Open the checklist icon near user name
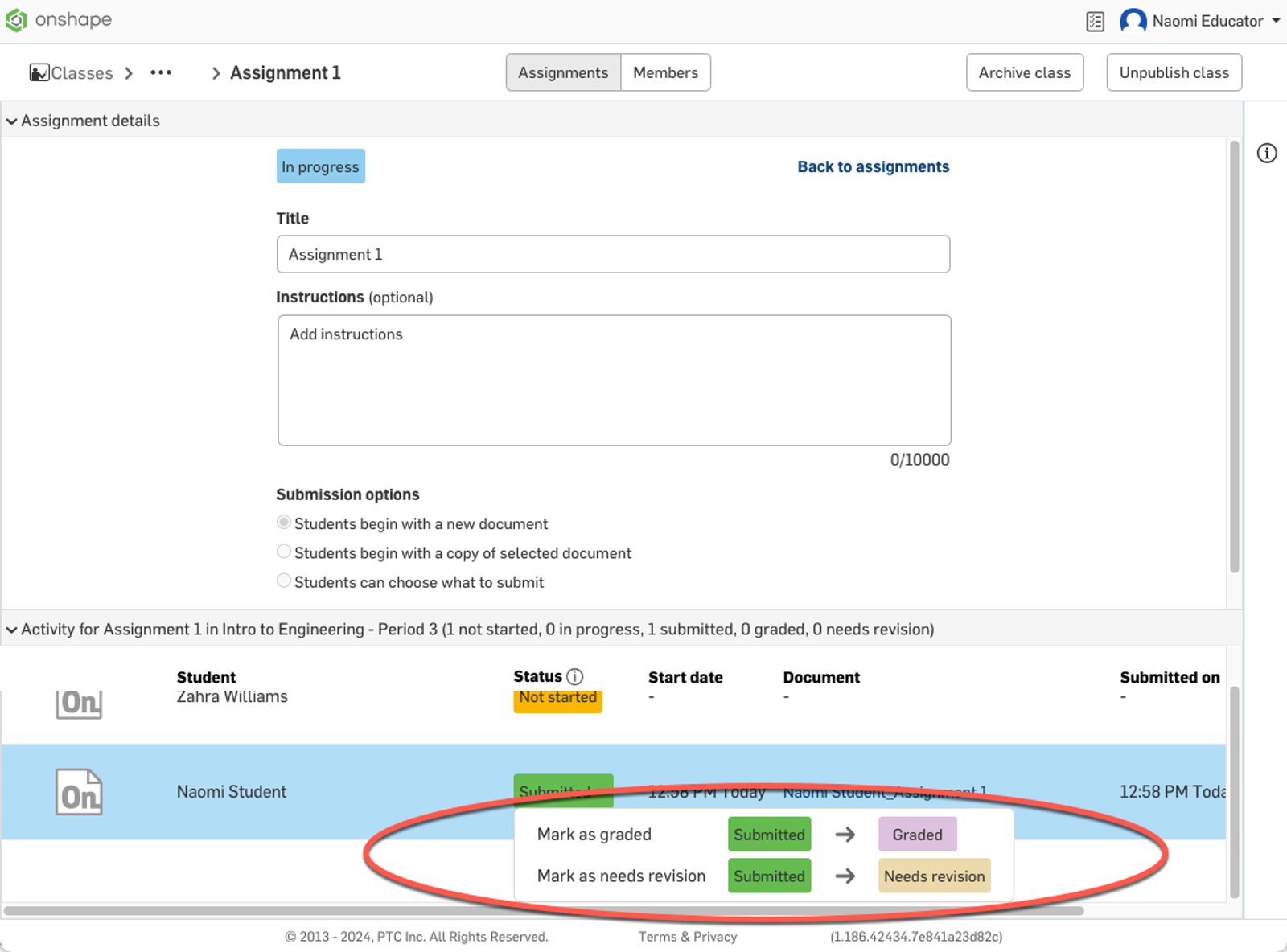 (1095, 22)
